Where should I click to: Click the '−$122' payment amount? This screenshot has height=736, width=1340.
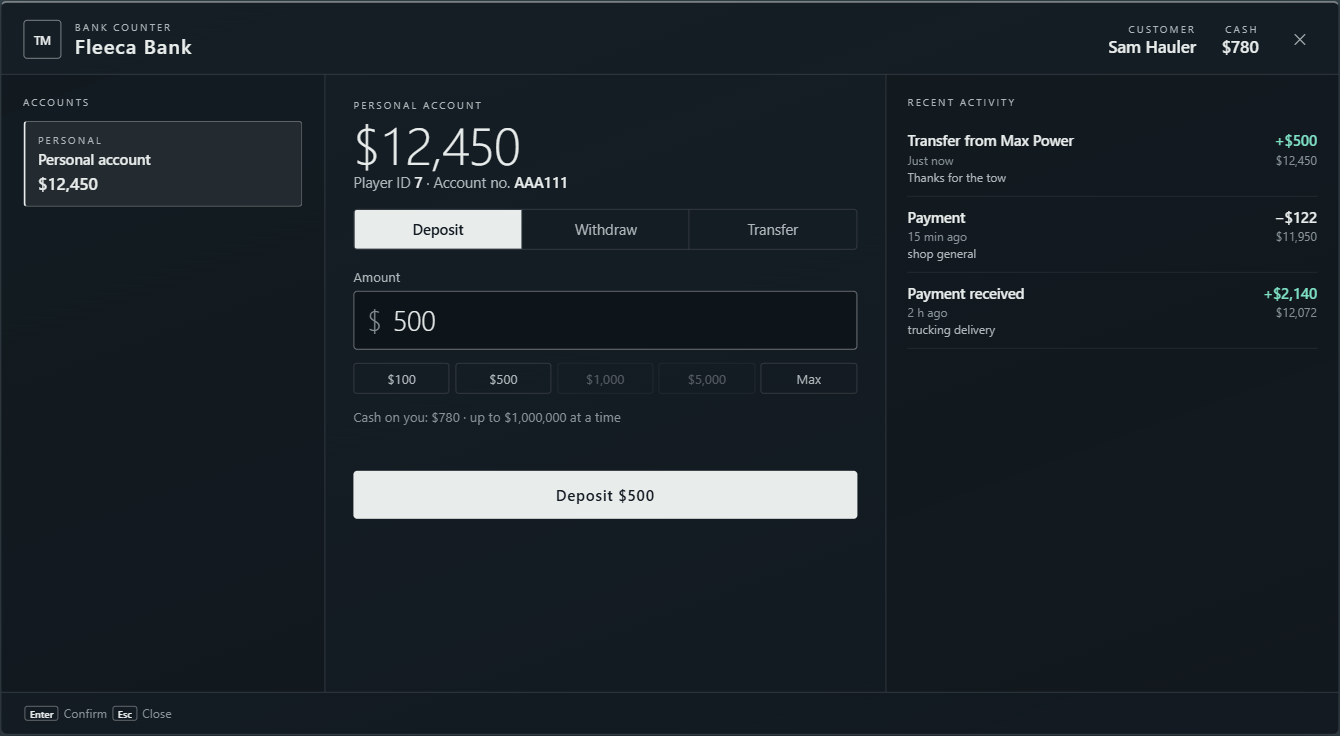click(1296, 218)
